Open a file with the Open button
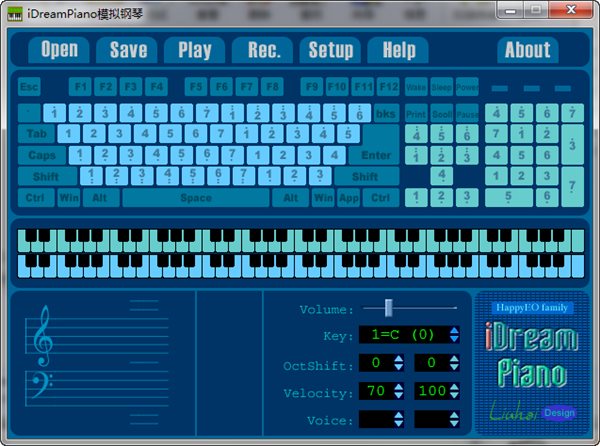Viewport: 600px width, 446px height. click(59, 50)
